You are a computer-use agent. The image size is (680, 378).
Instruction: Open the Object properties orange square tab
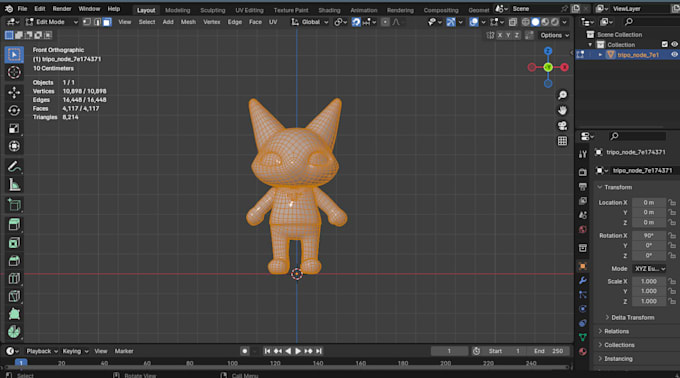(x=582, y=266)
